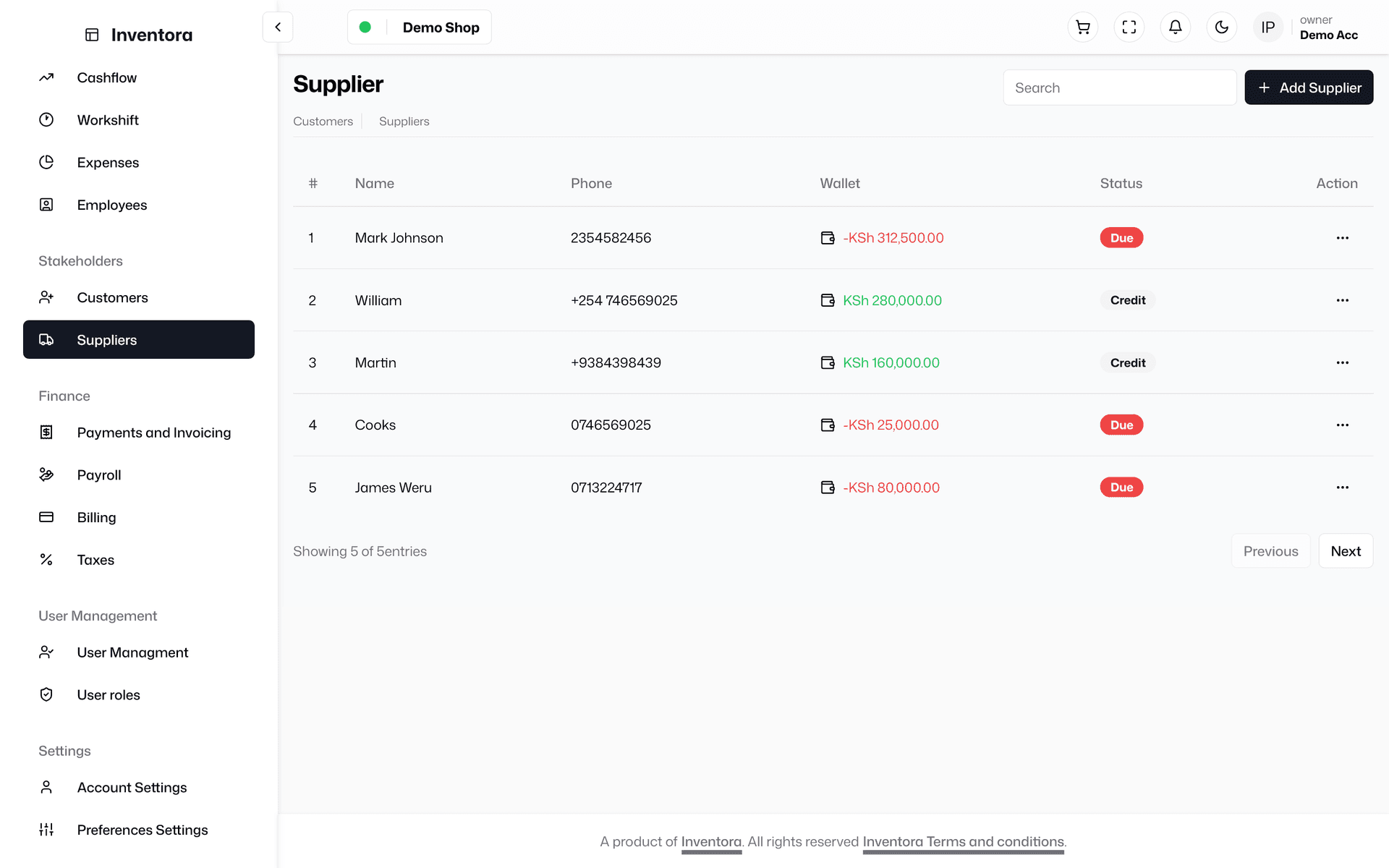This screenshot has width=1389, height=868.
Task: Click the Payroll icon in sidebar
Action: 46,475
